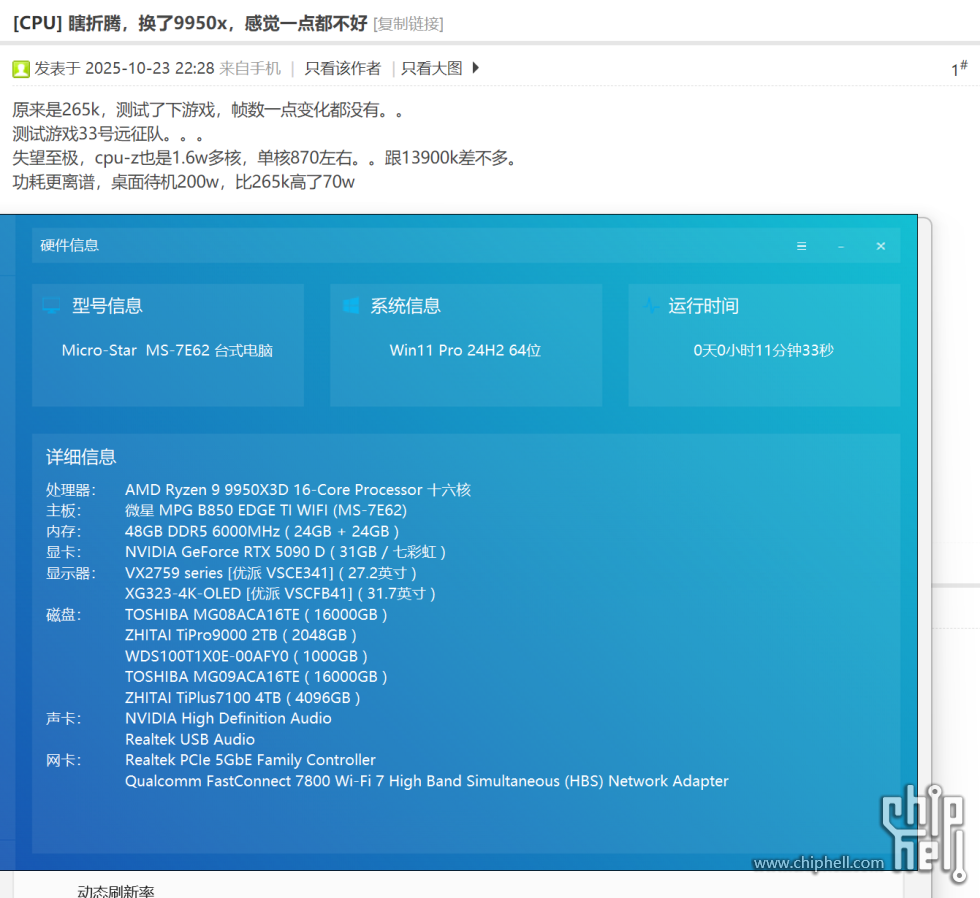Select the 只看大图 option
This screenshot has width=980, height=898.
point(432,68)
